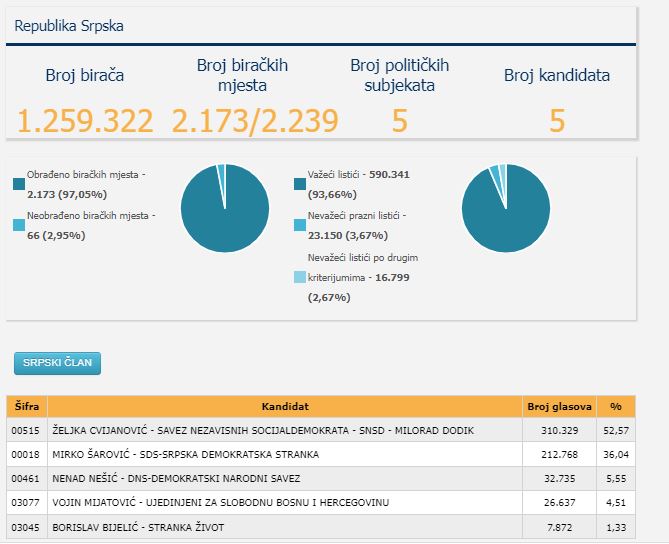Viewport: 669px width, 544px height.
Task: Click the Broj biračkih mjesta label
Action: [242, 75]
